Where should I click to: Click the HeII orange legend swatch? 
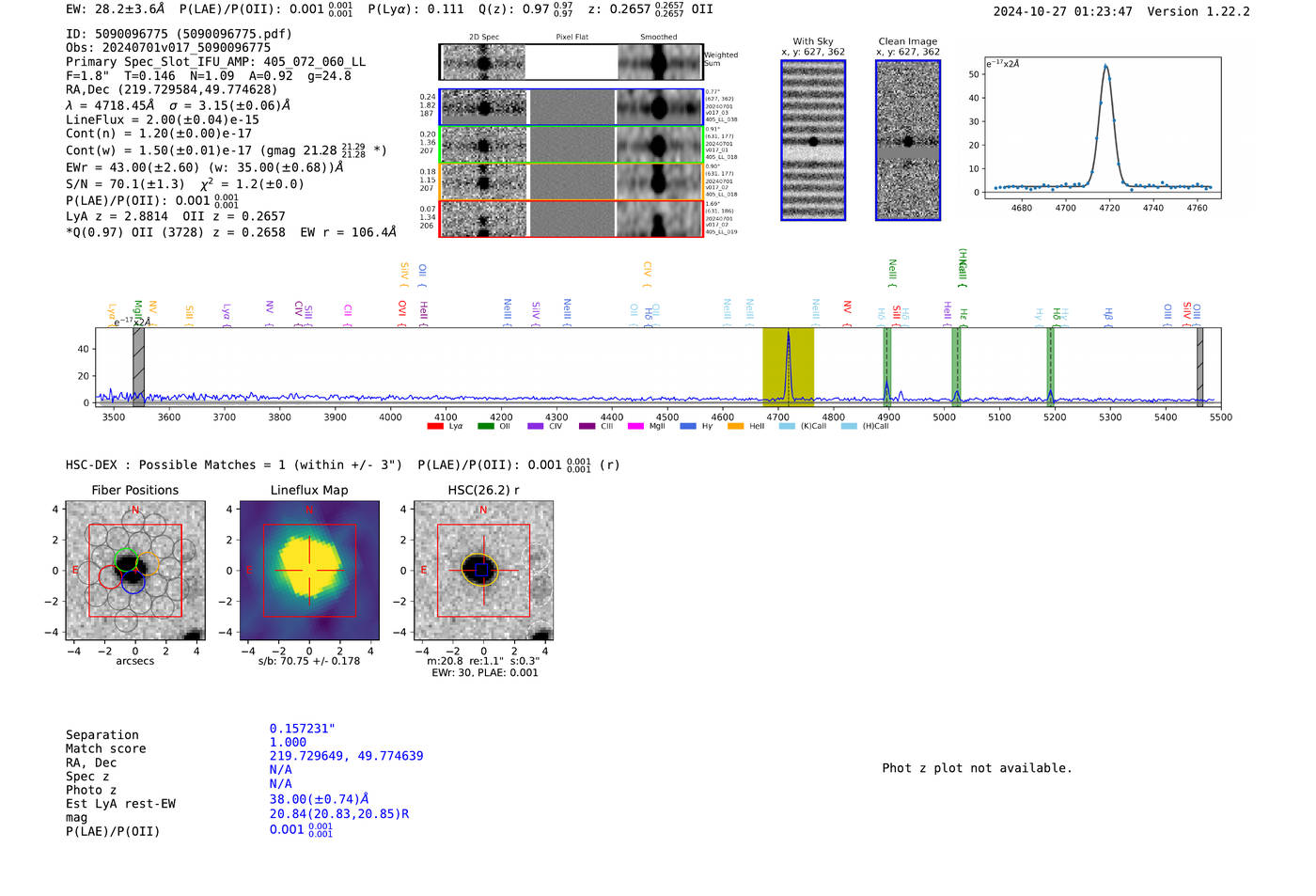[735, 426]
